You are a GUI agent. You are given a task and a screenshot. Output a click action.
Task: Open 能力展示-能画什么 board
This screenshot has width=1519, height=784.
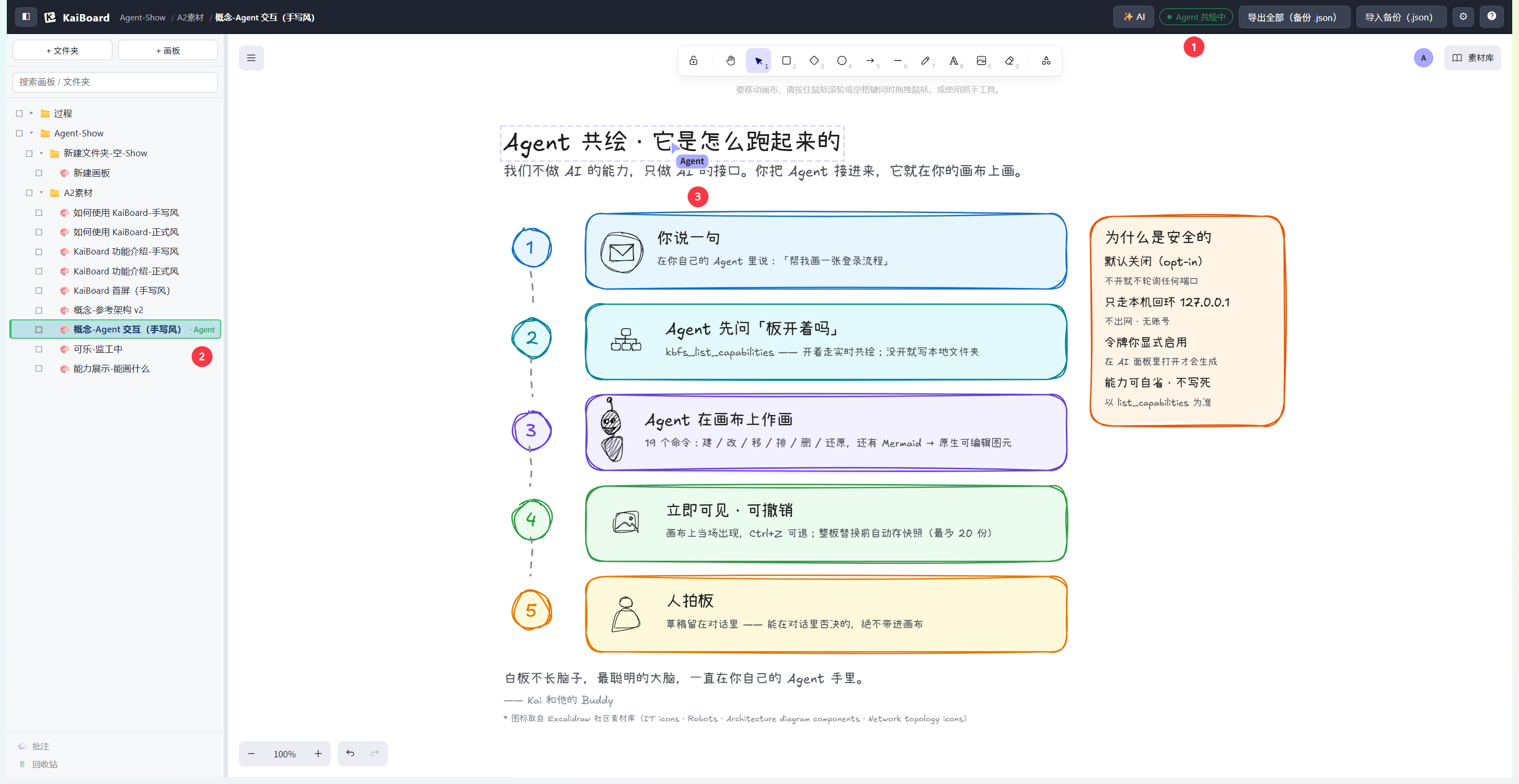tap(111, 368)
